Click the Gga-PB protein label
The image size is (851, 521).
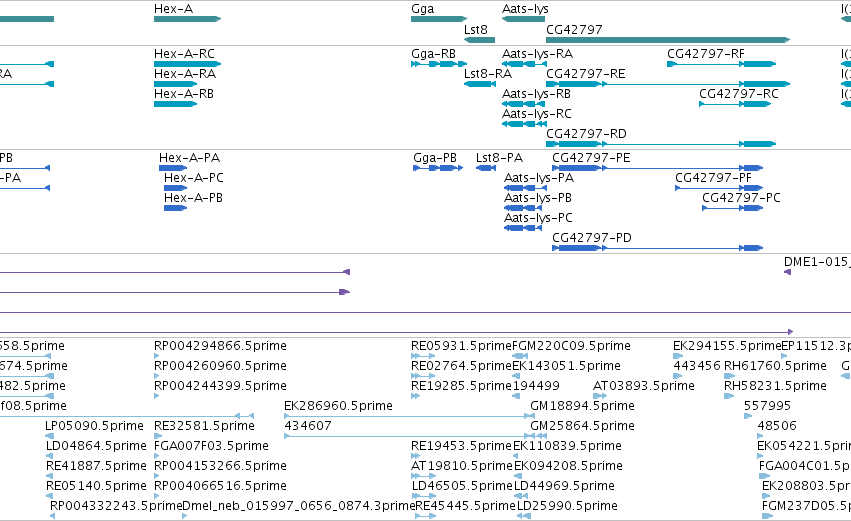pyautogui.click(x=435, y=158)
